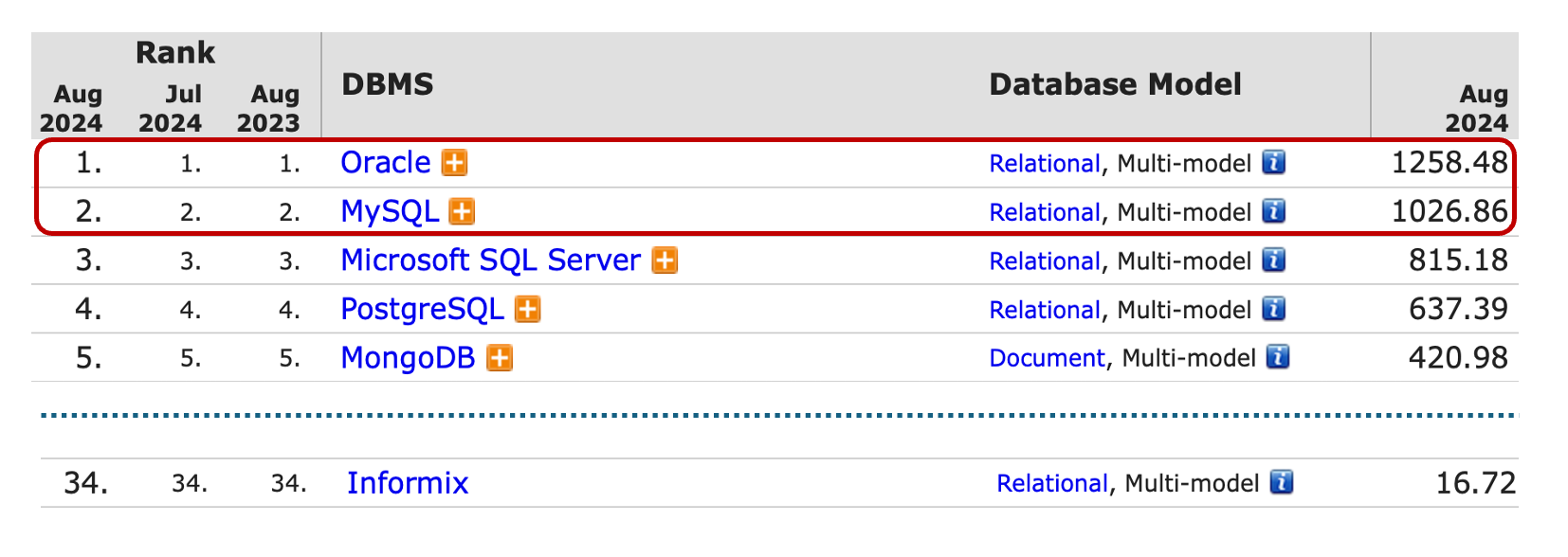1568x557 pixels.
Task: Open the PostgreSQL link
Action: tap(422, 310)
